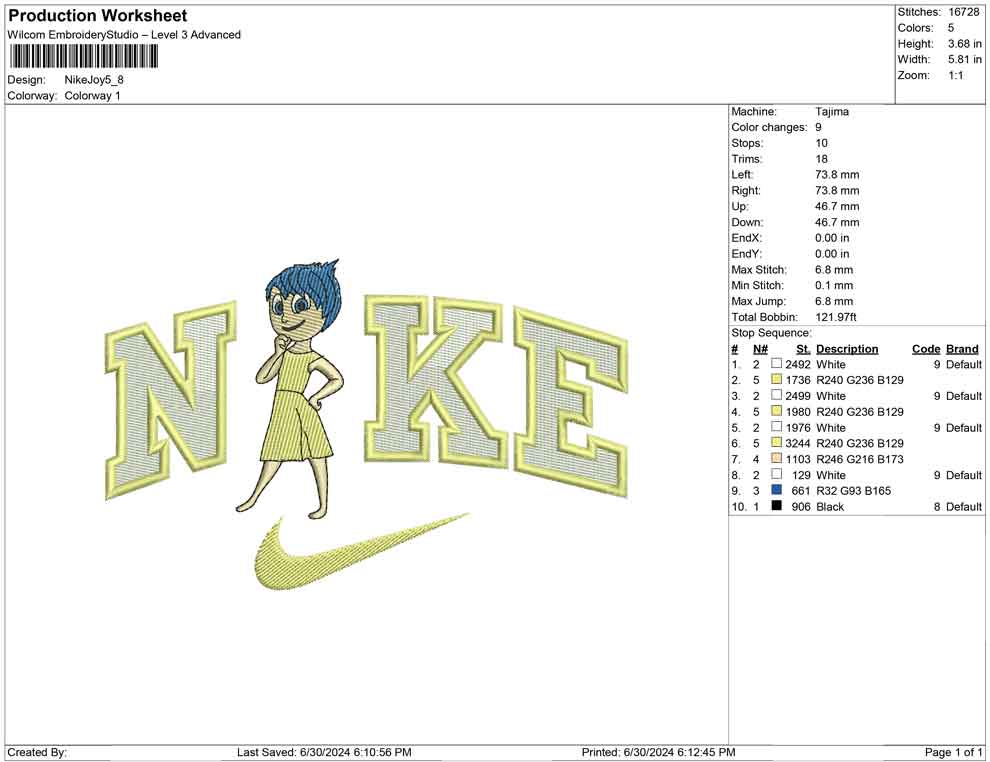This screenshot has width=990, height=762.
Task: Click the stitches count '16728'
Action: (x=963, y=12)
